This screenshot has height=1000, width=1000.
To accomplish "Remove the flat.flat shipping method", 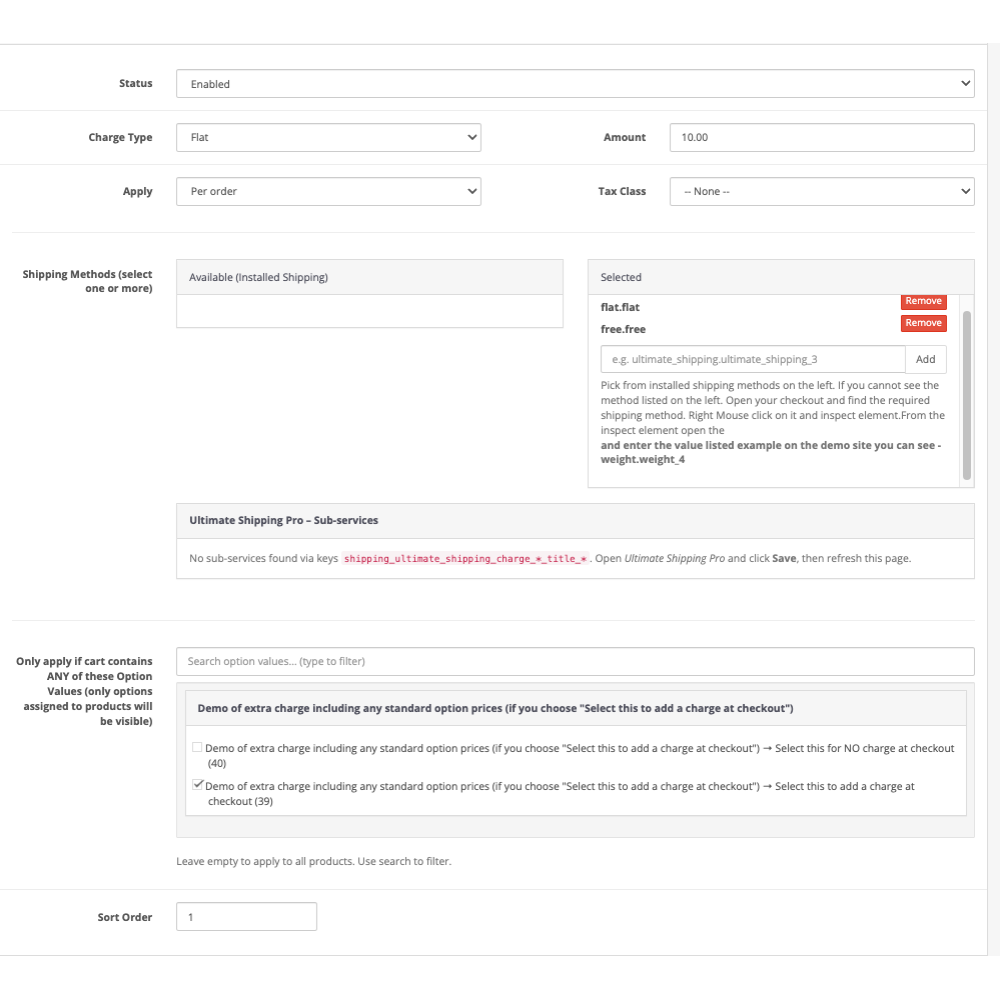I will coord(923,302).
